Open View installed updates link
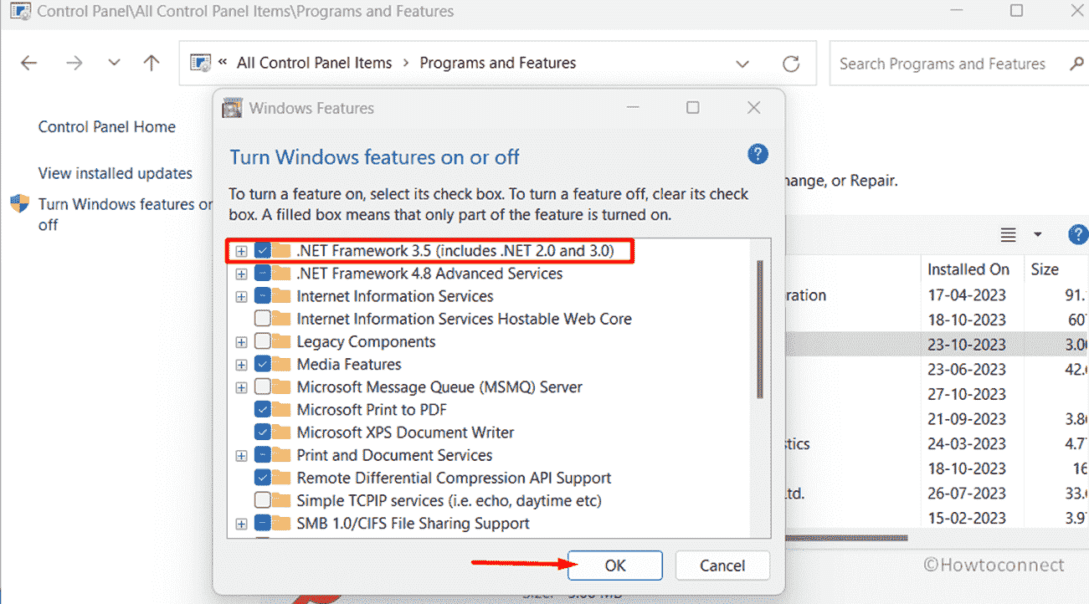This screenshot has height=604, width=1089. 115,173
